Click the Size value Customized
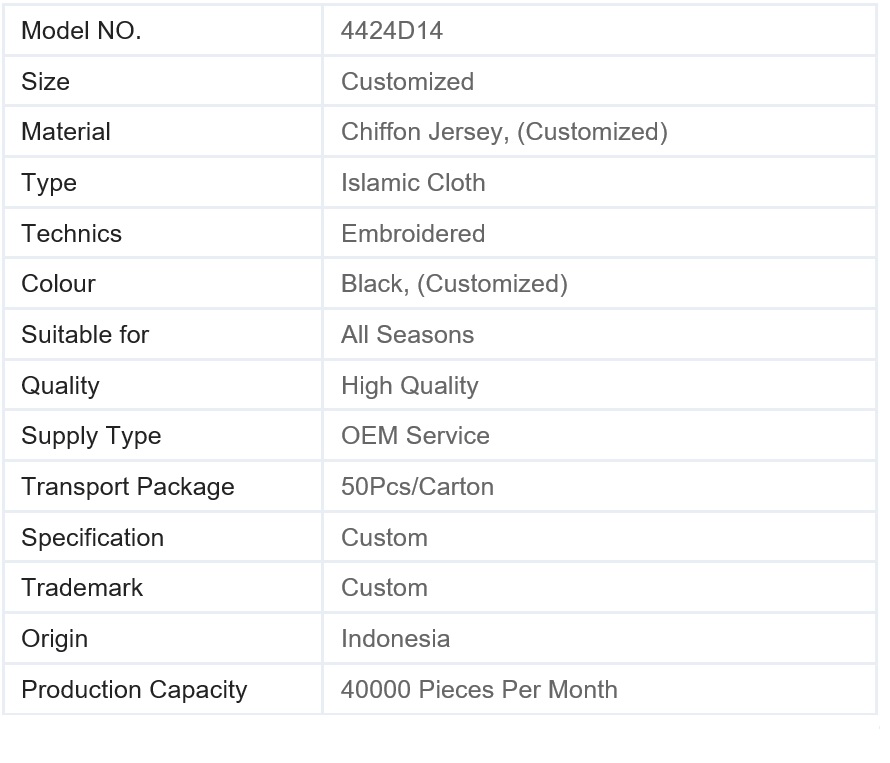The height and width of the screenshot is (763, 890). tap(407, 82)
